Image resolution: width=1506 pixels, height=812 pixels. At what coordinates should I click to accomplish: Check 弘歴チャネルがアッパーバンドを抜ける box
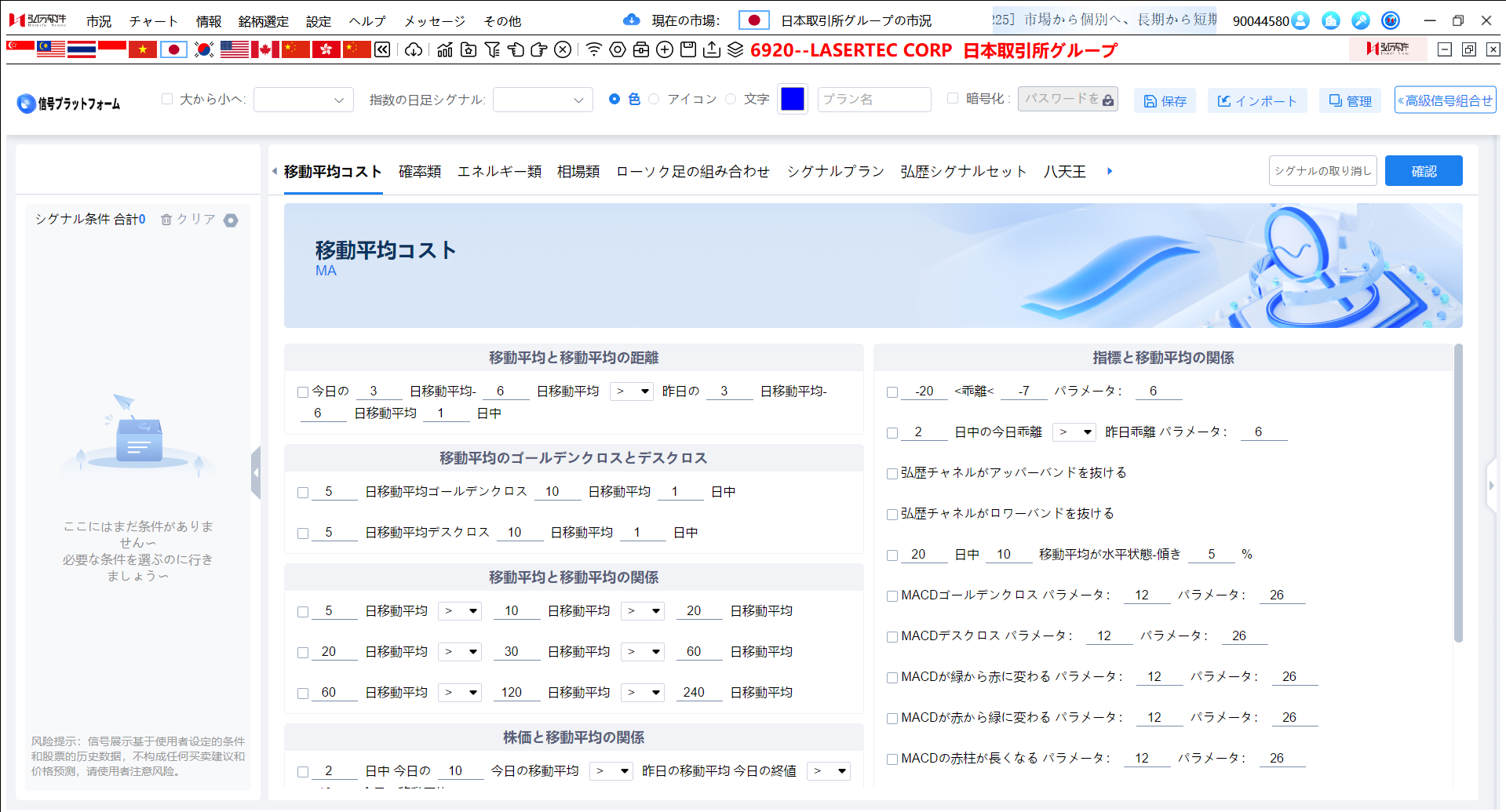(x=892, y=474)
